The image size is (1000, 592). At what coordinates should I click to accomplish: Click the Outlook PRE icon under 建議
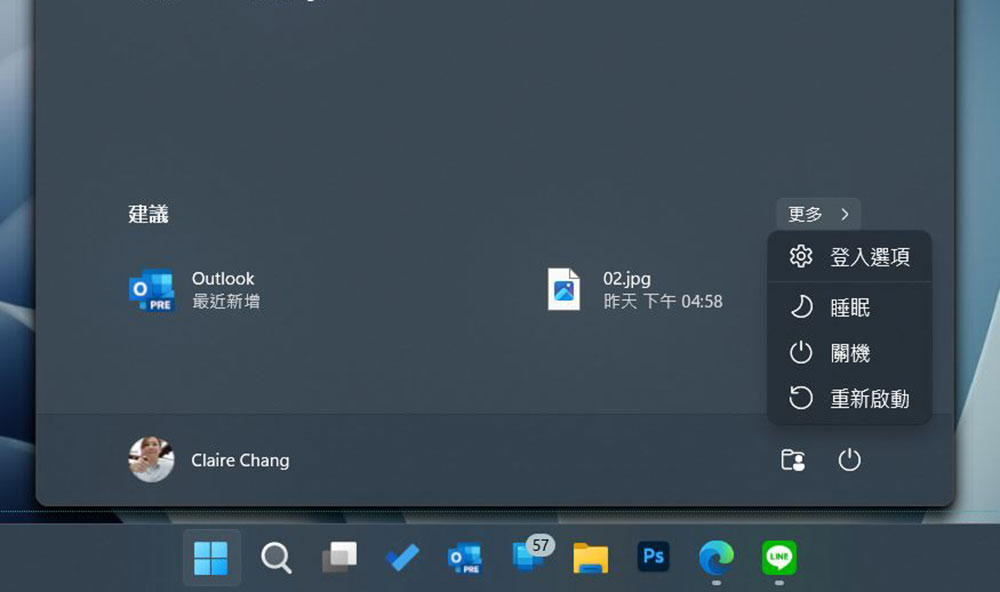[152, 290]
